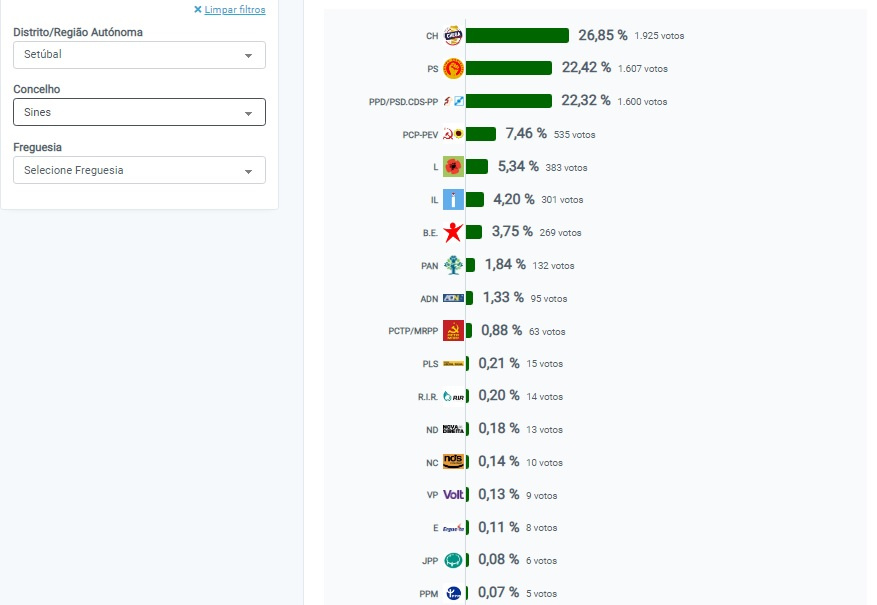Click the IL party blue logo
The image size is (877, 605).
pyautogui.click(x=453, y=200)
